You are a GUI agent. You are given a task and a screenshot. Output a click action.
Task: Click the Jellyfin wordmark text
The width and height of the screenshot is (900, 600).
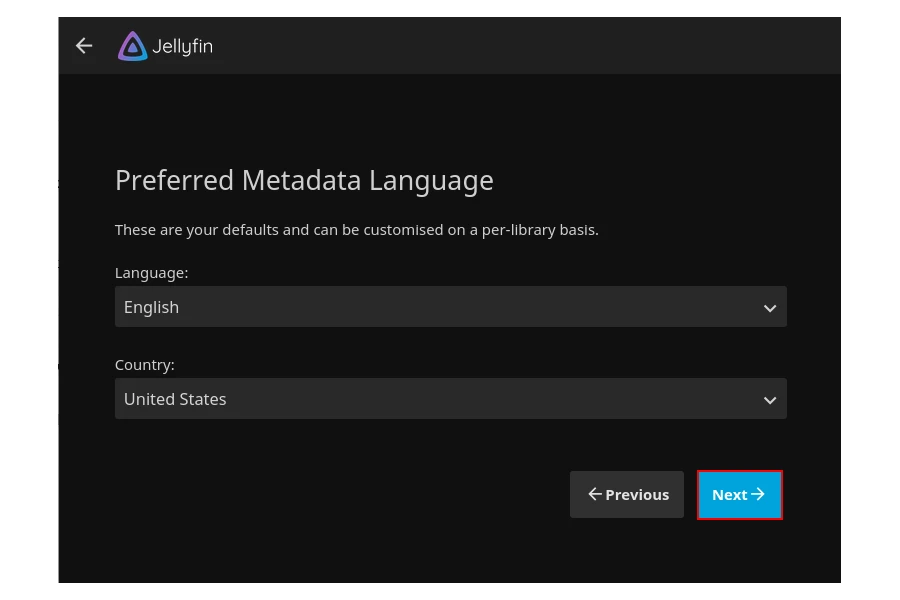[x=182, y=46]
